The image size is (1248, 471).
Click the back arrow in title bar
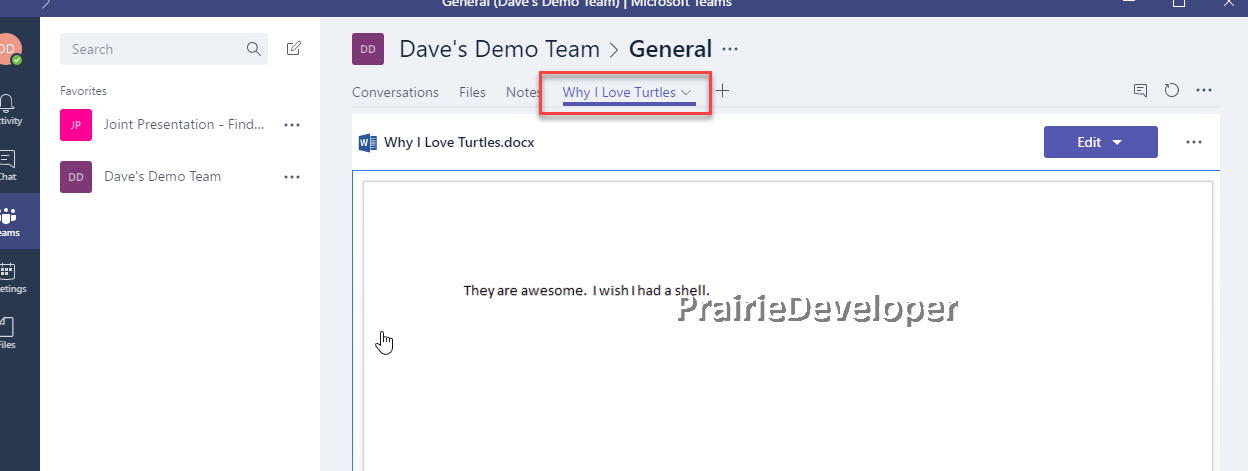pos(46,3)
